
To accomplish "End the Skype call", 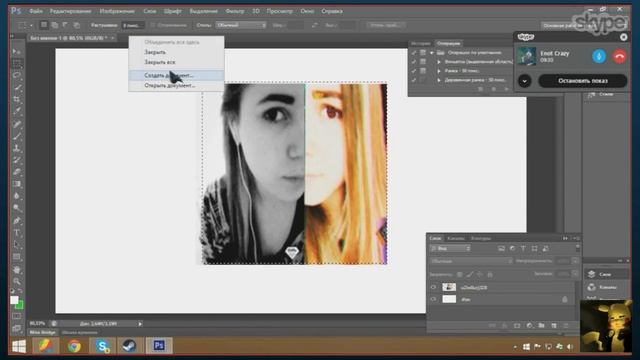I will [619, 56].
